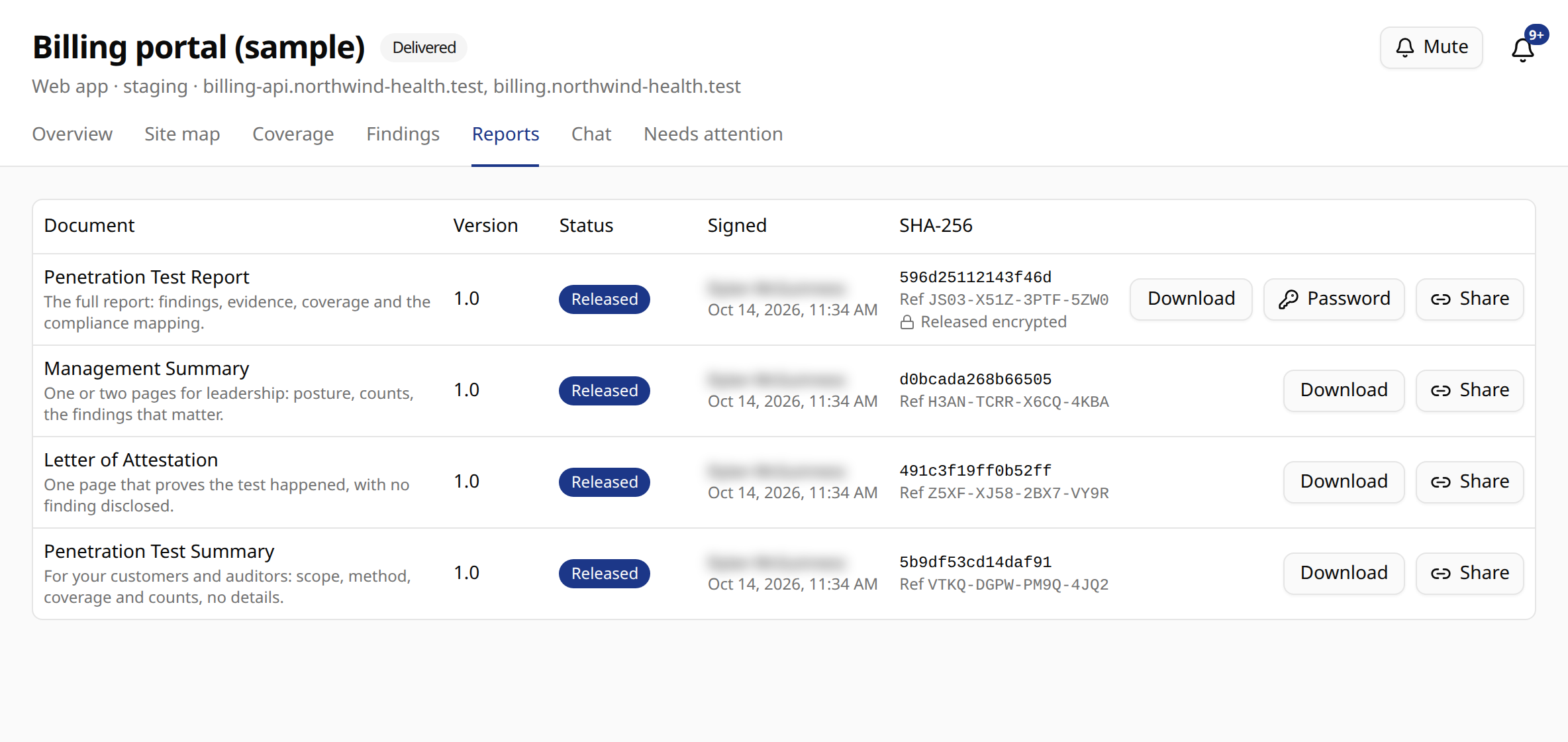Screen dimensions: 1568x742
Task: Select the Reports tab
Action: pos(505,134)
